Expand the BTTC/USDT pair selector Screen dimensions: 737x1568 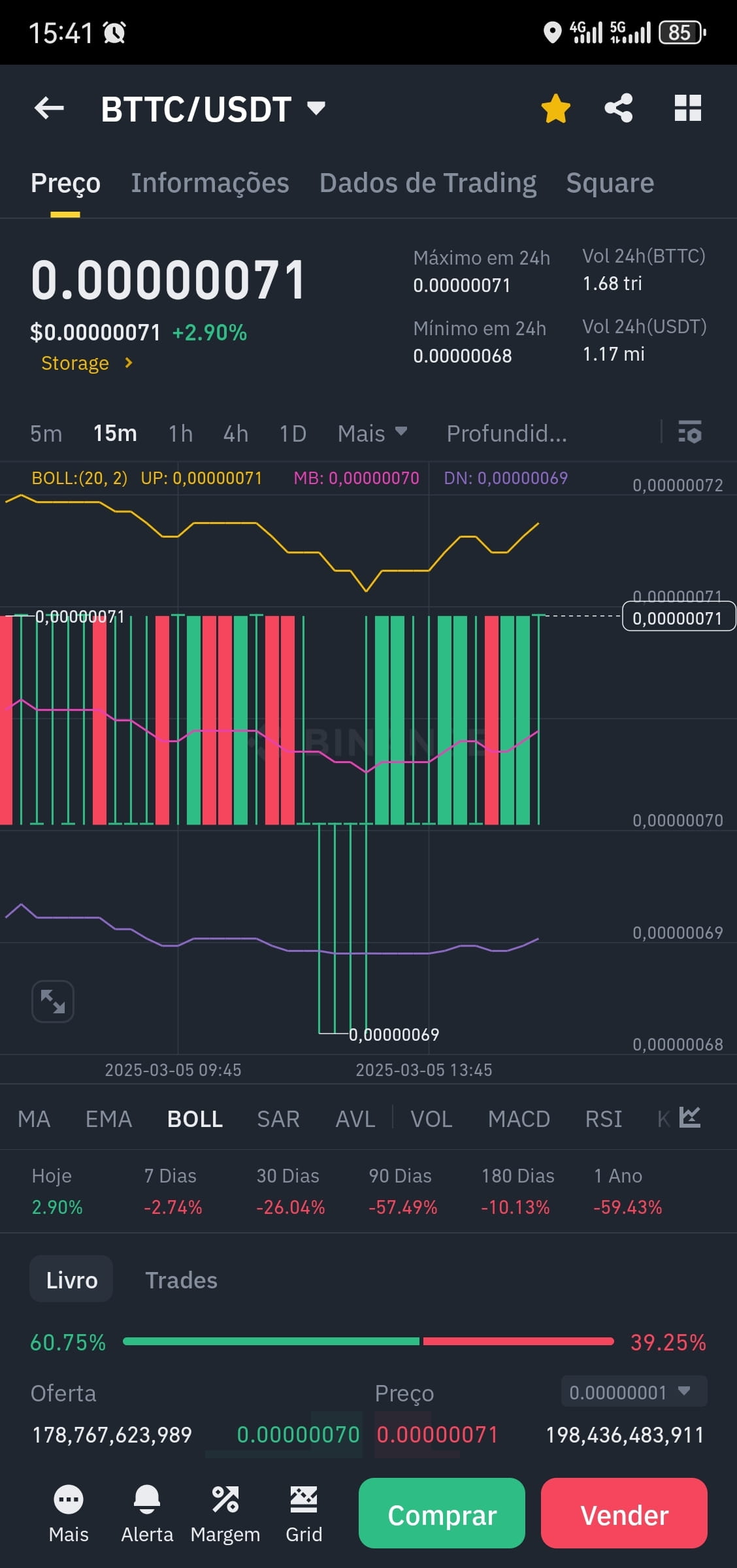click(x=316, y=108)
